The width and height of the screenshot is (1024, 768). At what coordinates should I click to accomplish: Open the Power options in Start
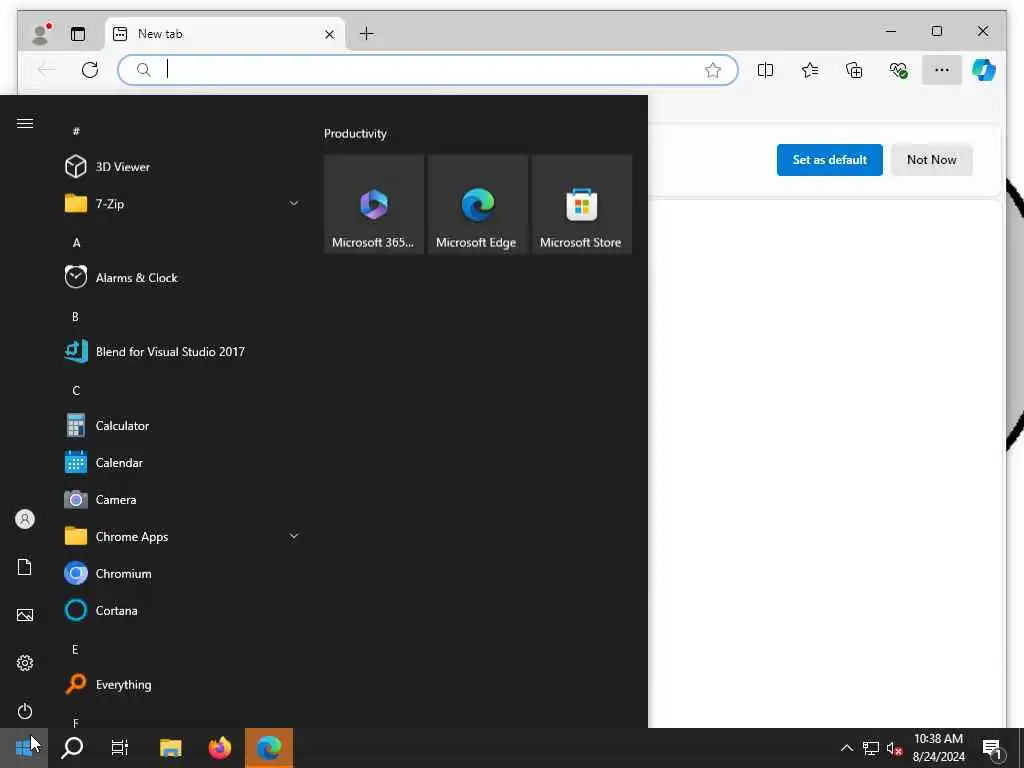[x=25, y=711]
